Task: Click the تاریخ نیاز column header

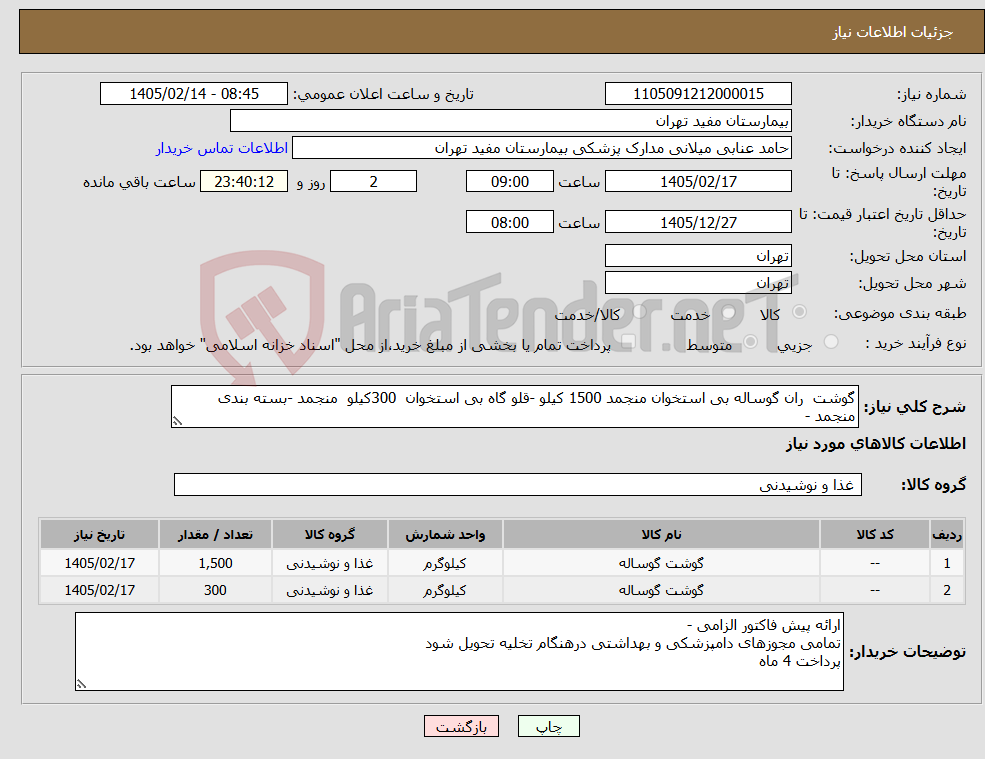Action: (x=99, y=534)
